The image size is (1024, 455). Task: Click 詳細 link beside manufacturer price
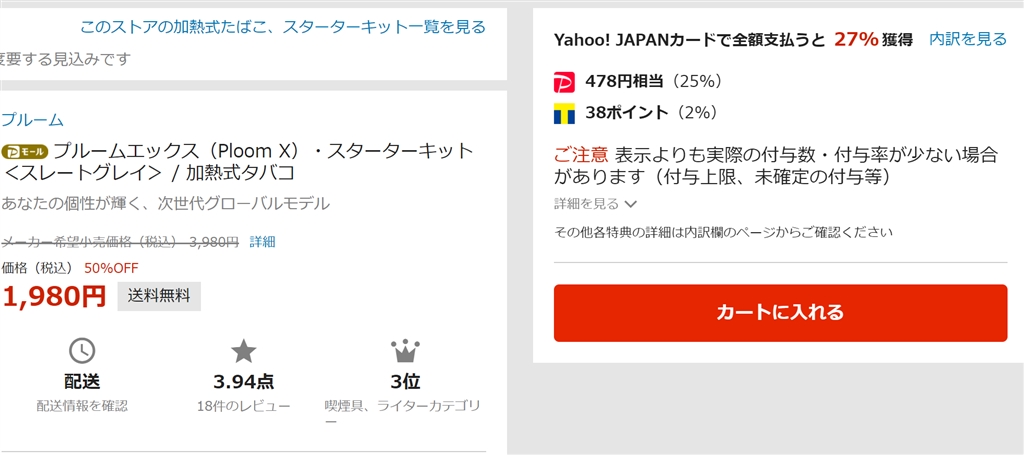coord(262,241)
